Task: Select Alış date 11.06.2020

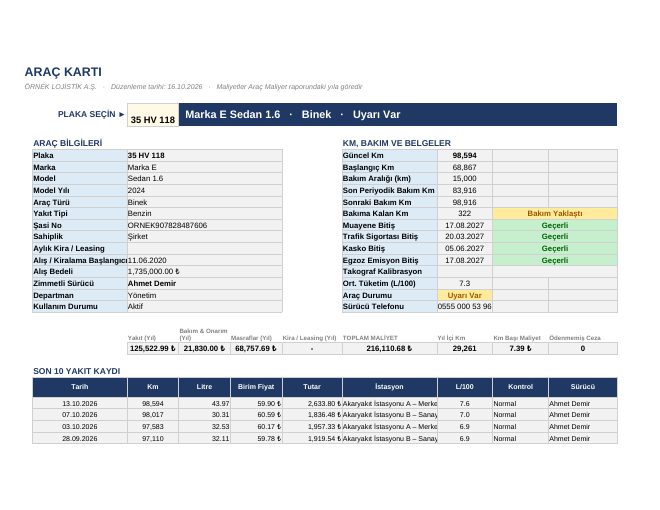Action: tap(205, 260)
